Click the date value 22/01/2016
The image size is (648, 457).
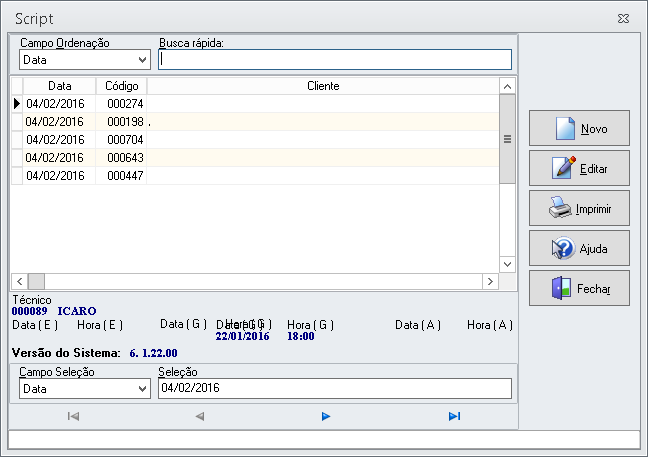243,336
